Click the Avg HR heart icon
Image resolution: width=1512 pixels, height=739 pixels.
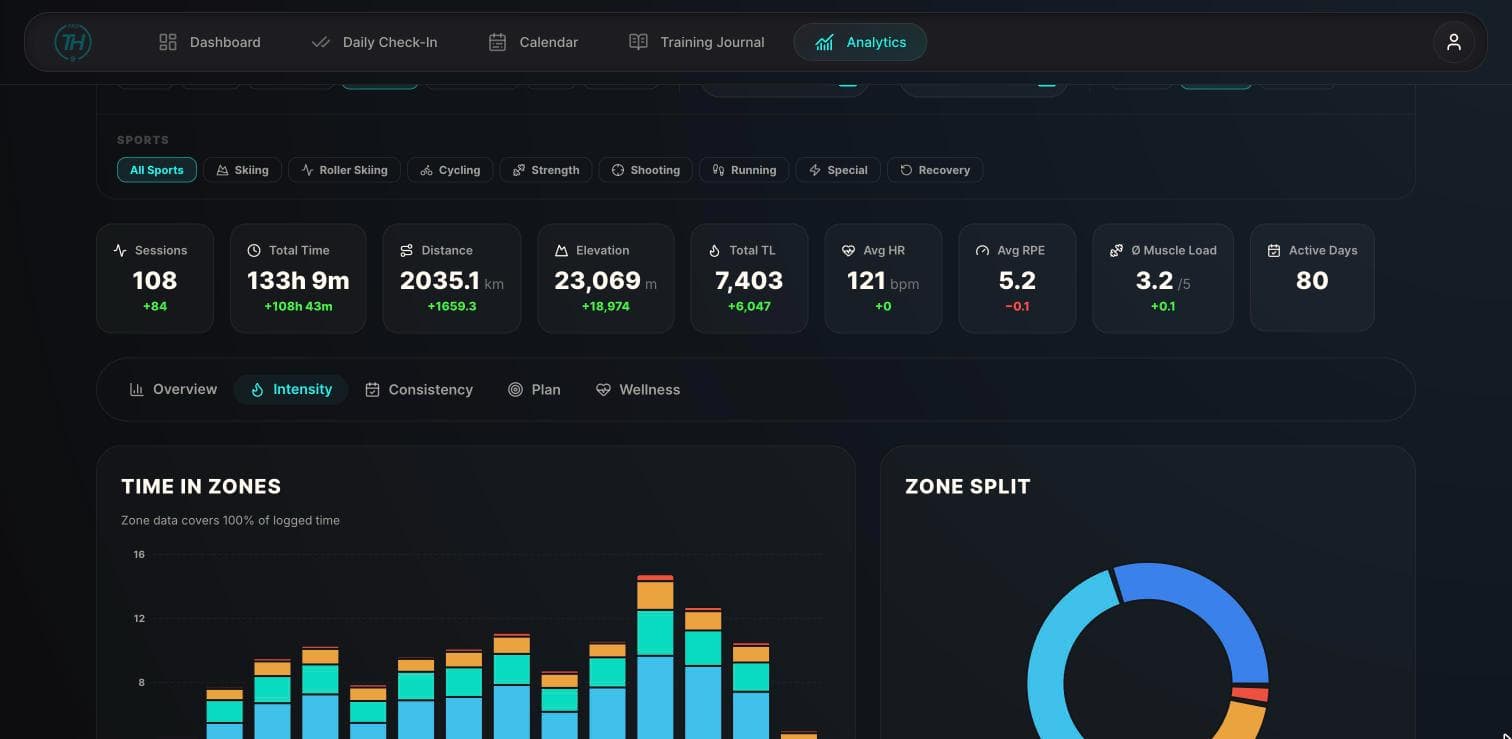848,250
